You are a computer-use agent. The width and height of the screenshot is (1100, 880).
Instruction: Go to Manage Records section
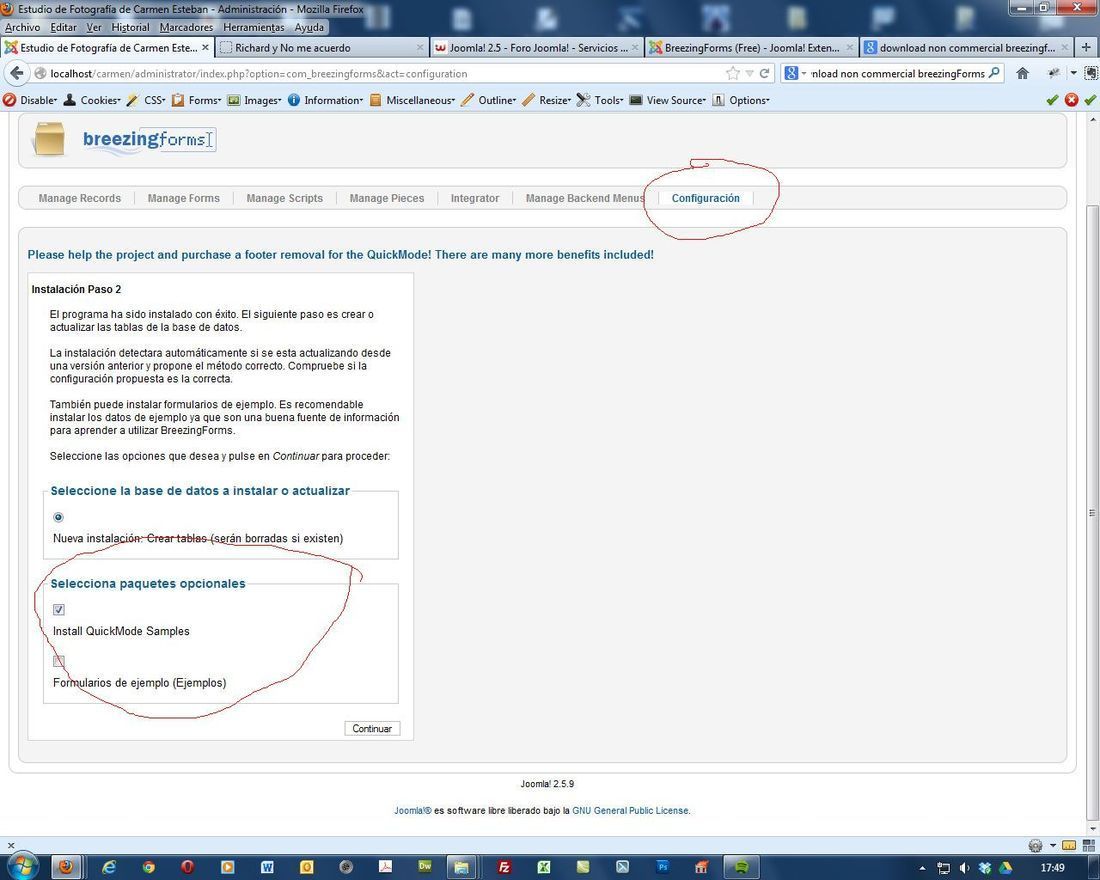click(79, 199)
